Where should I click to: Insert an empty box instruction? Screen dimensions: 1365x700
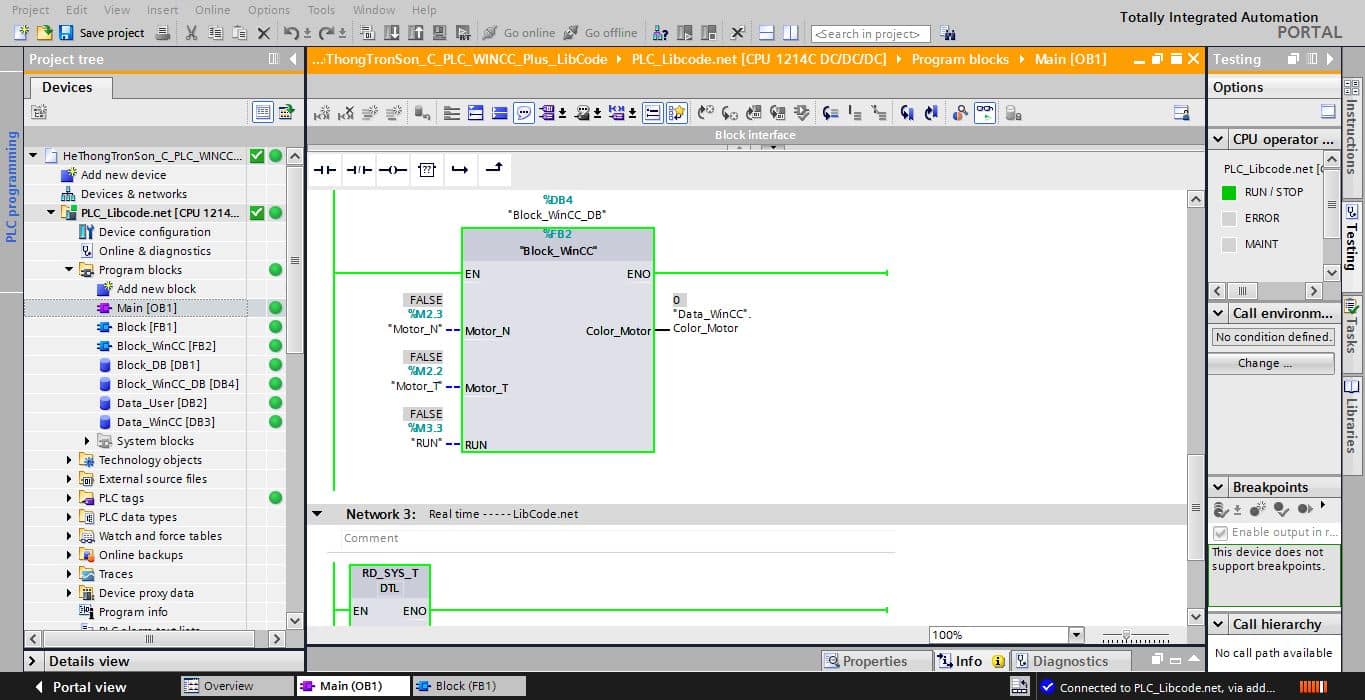427,170
